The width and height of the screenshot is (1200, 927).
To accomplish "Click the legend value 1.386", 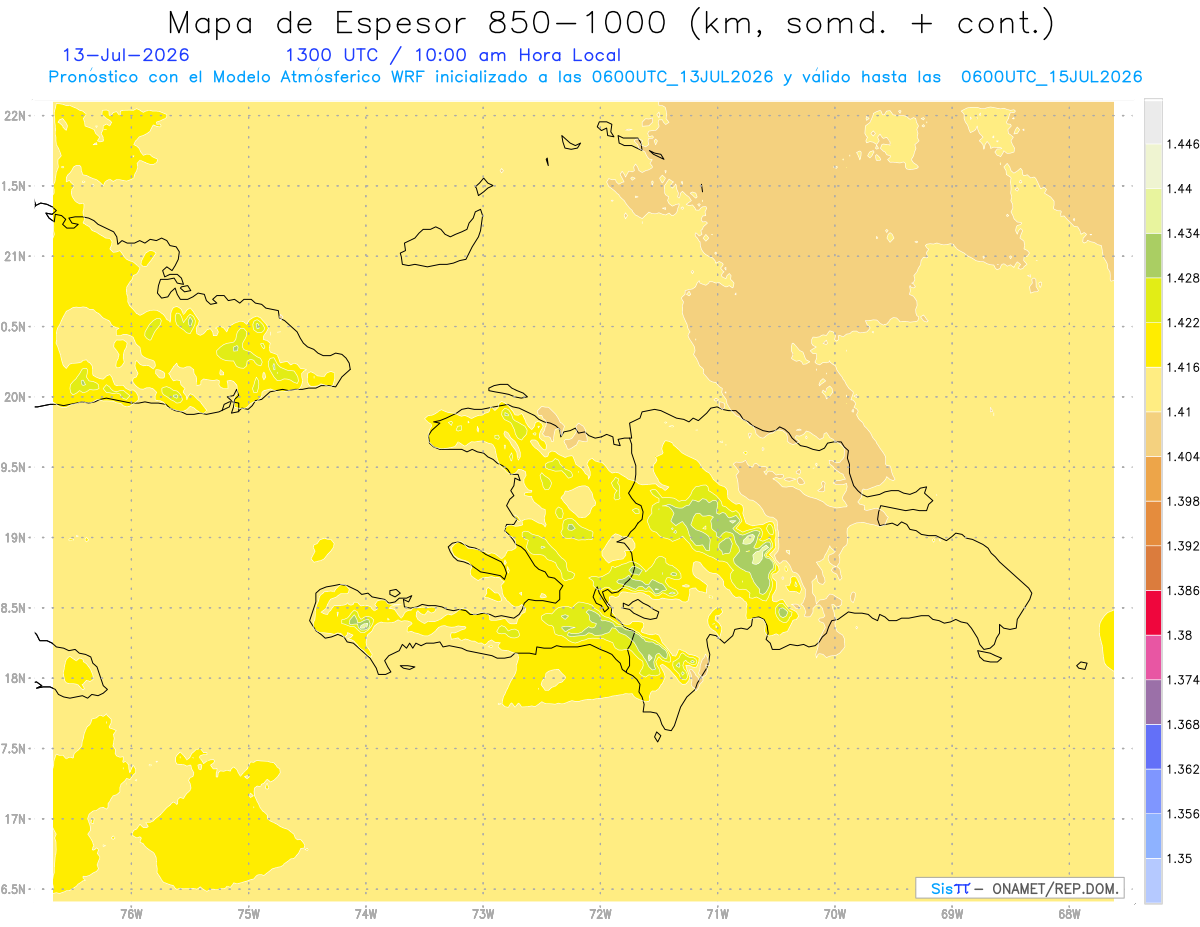I will pyautogui.click(x=1183, y=591).
